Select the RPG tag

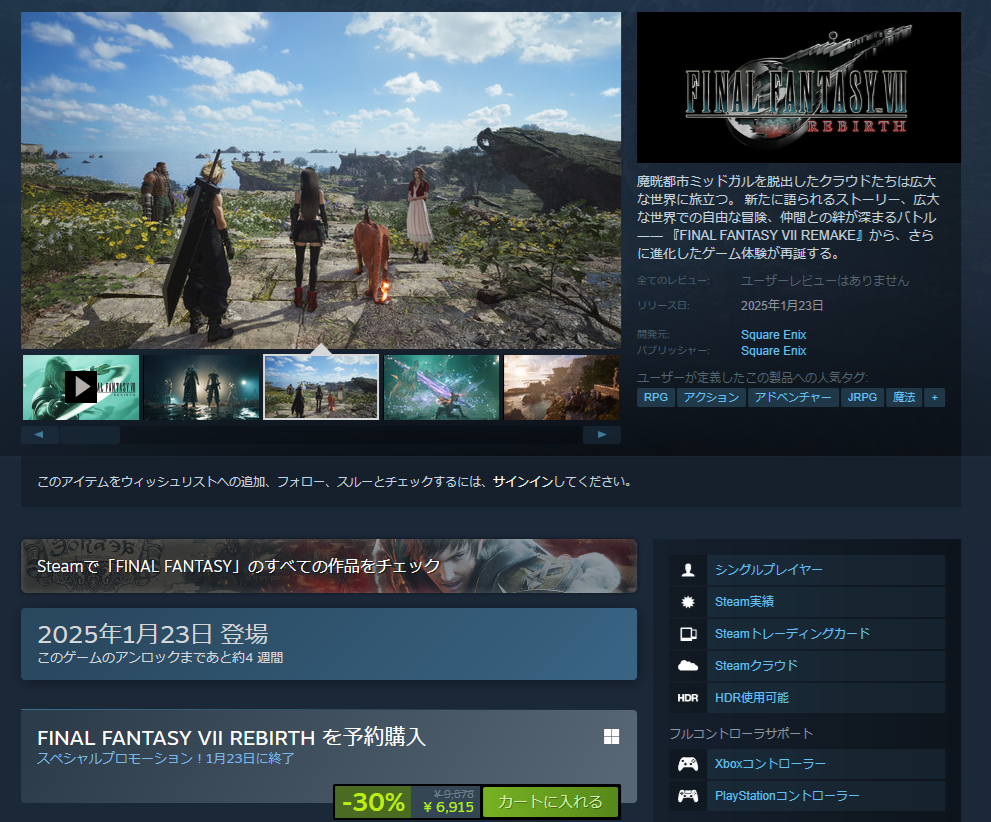click(655, 397)
